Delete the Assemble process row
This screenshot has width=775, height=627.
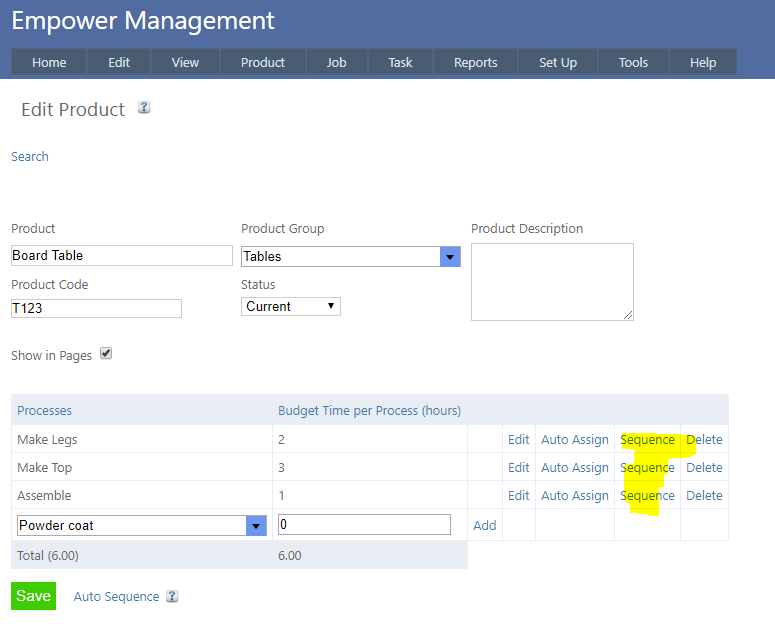(x=704, y=496)
